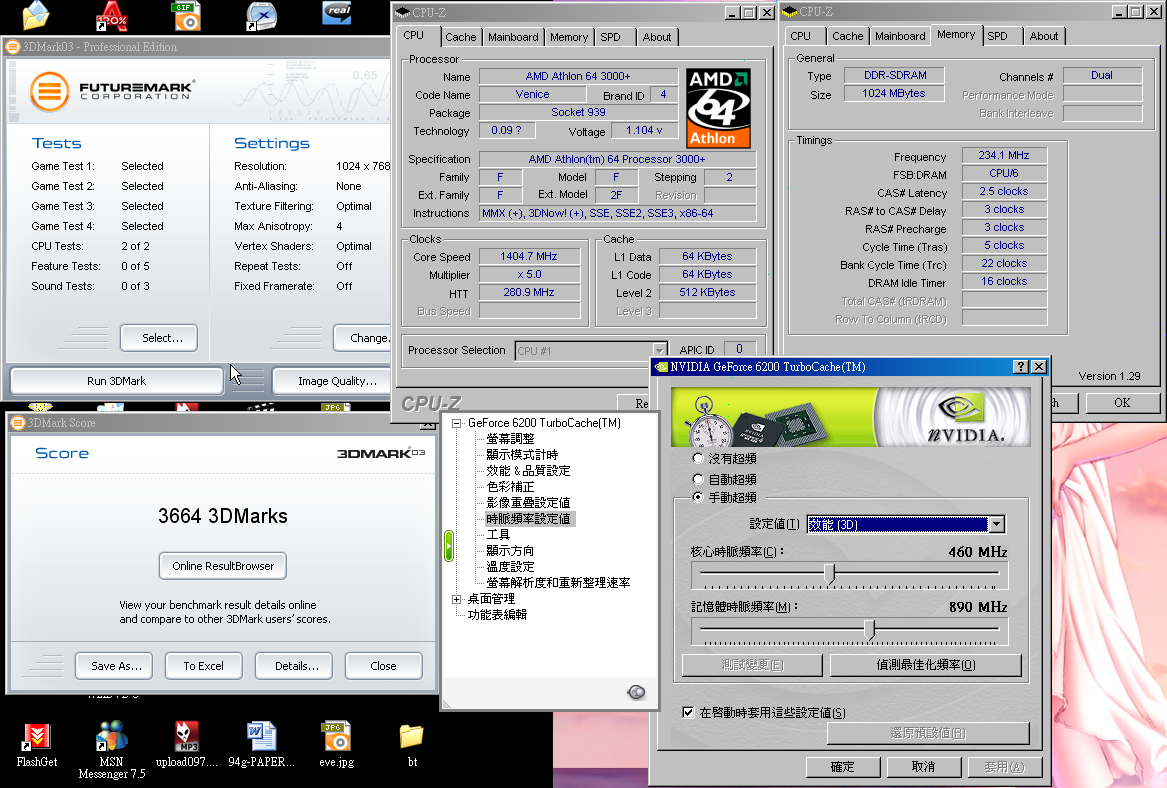
Task: Open the MSN Messenger 7.5 desktop icon
Action: (112, 737)
